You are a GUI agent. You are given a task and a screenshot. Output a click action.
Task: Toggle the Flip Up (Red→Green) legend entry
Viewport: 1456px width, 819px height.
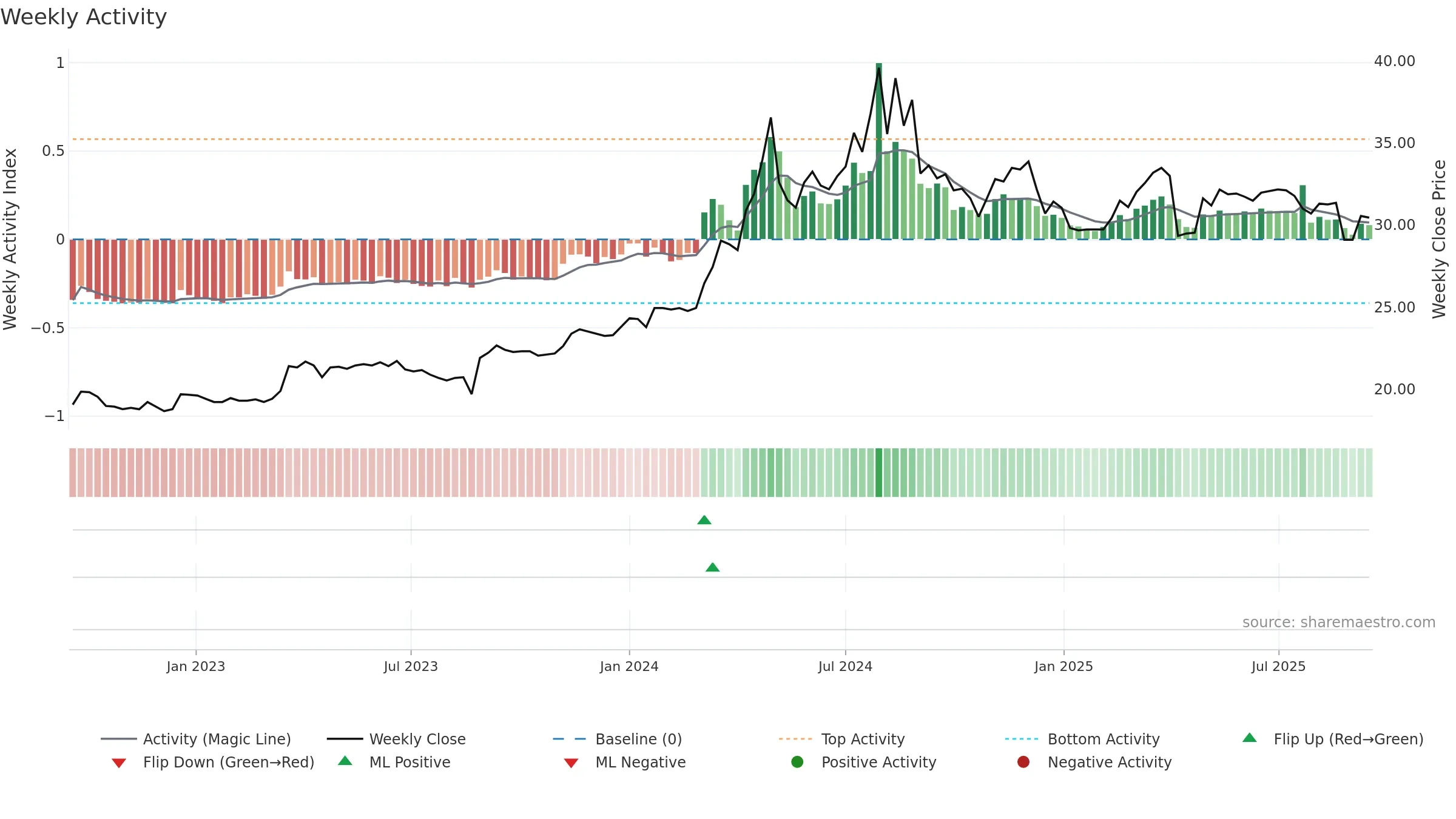(x=1332, y=739)
